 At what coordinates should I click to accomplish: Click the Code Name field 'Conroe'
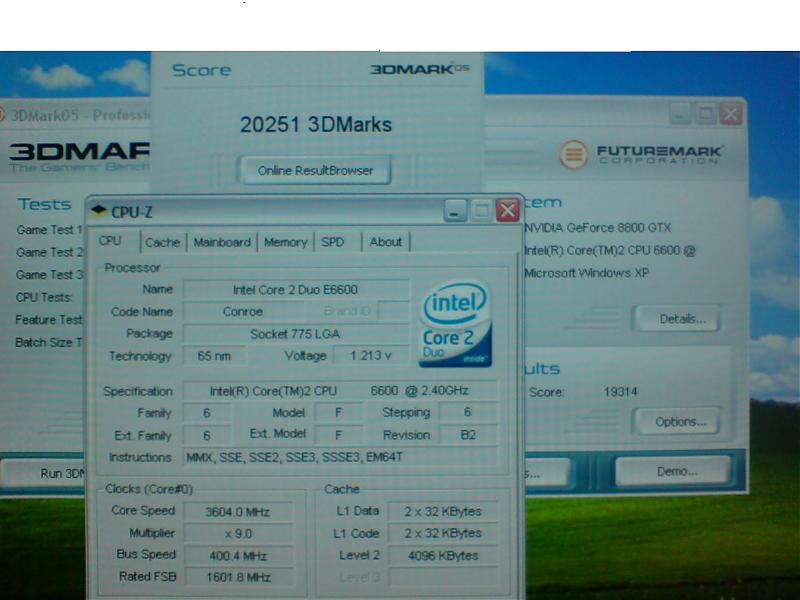[x=243, y=311]
